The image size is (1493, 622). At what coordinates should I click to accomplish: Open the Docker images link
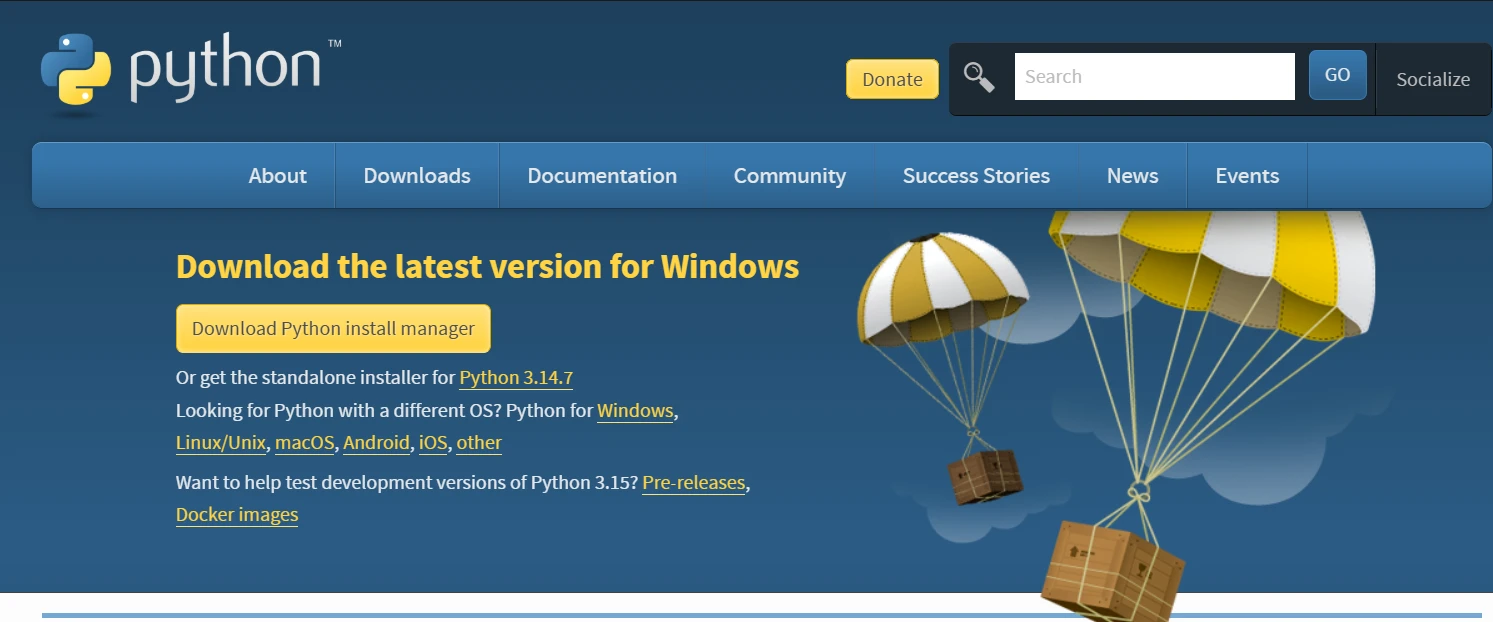tap(237, 515)
